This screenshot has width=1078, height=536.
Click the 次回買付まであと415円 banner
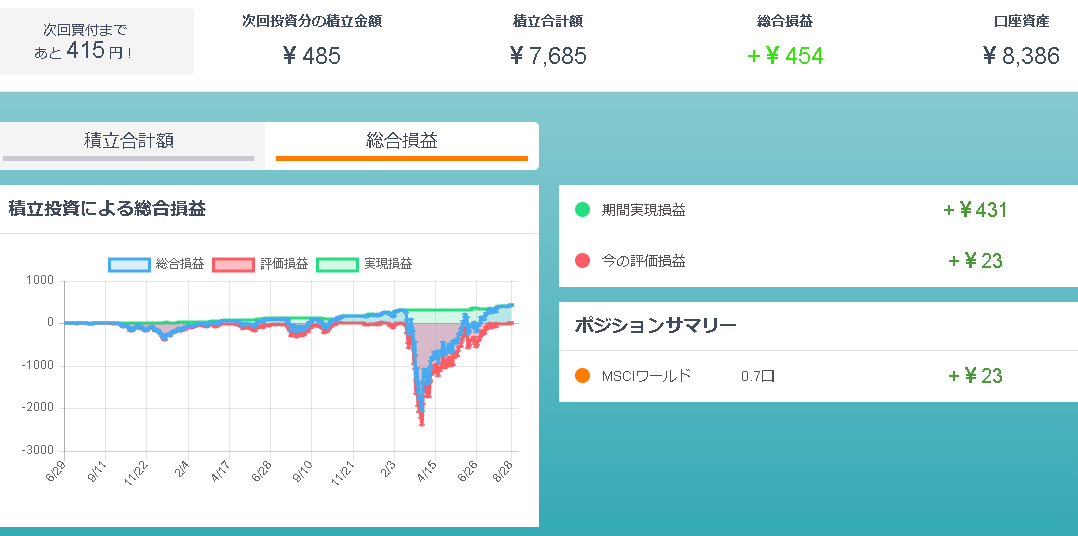pos(96,41)
